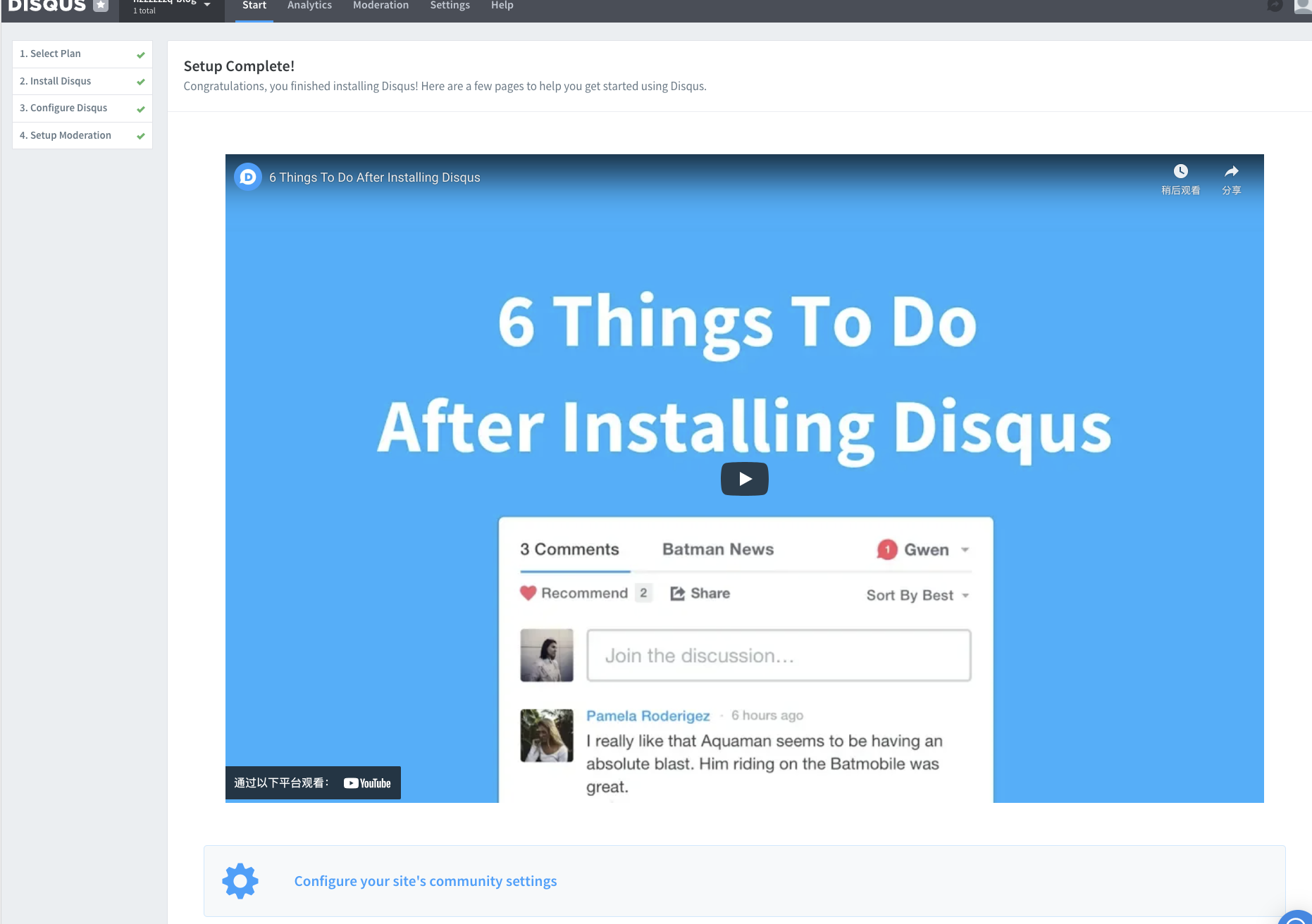1312x924 pixels.
Task: Click the Disqus channel logo in video header
Action: coord(248,177)
